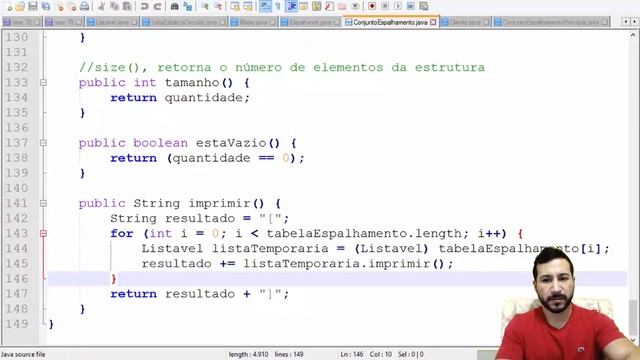Copy selection toolbar icon
The width and height of the screenshot is (640, 360).
click(x=114, y=6)
